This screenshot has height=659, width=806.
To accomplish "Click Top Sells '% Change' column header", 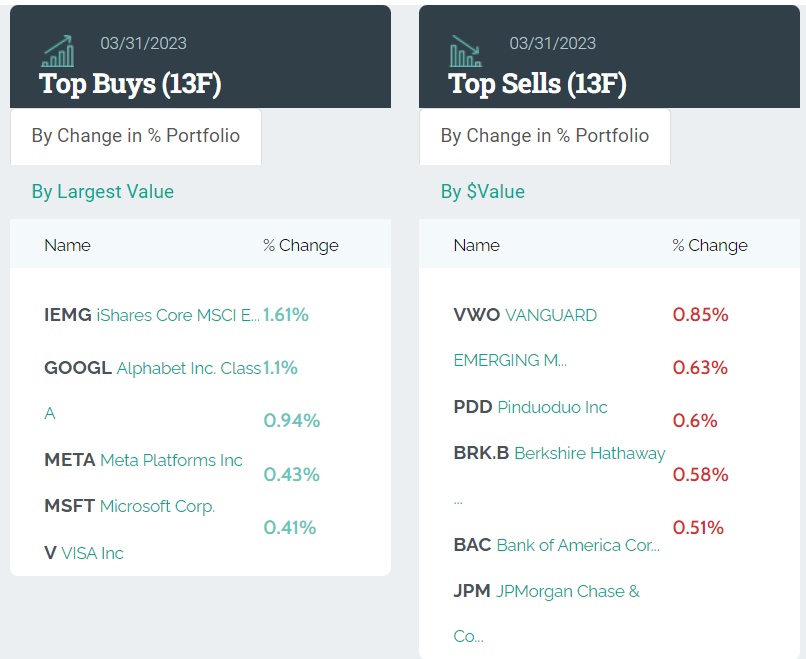I will coord(710,245).
